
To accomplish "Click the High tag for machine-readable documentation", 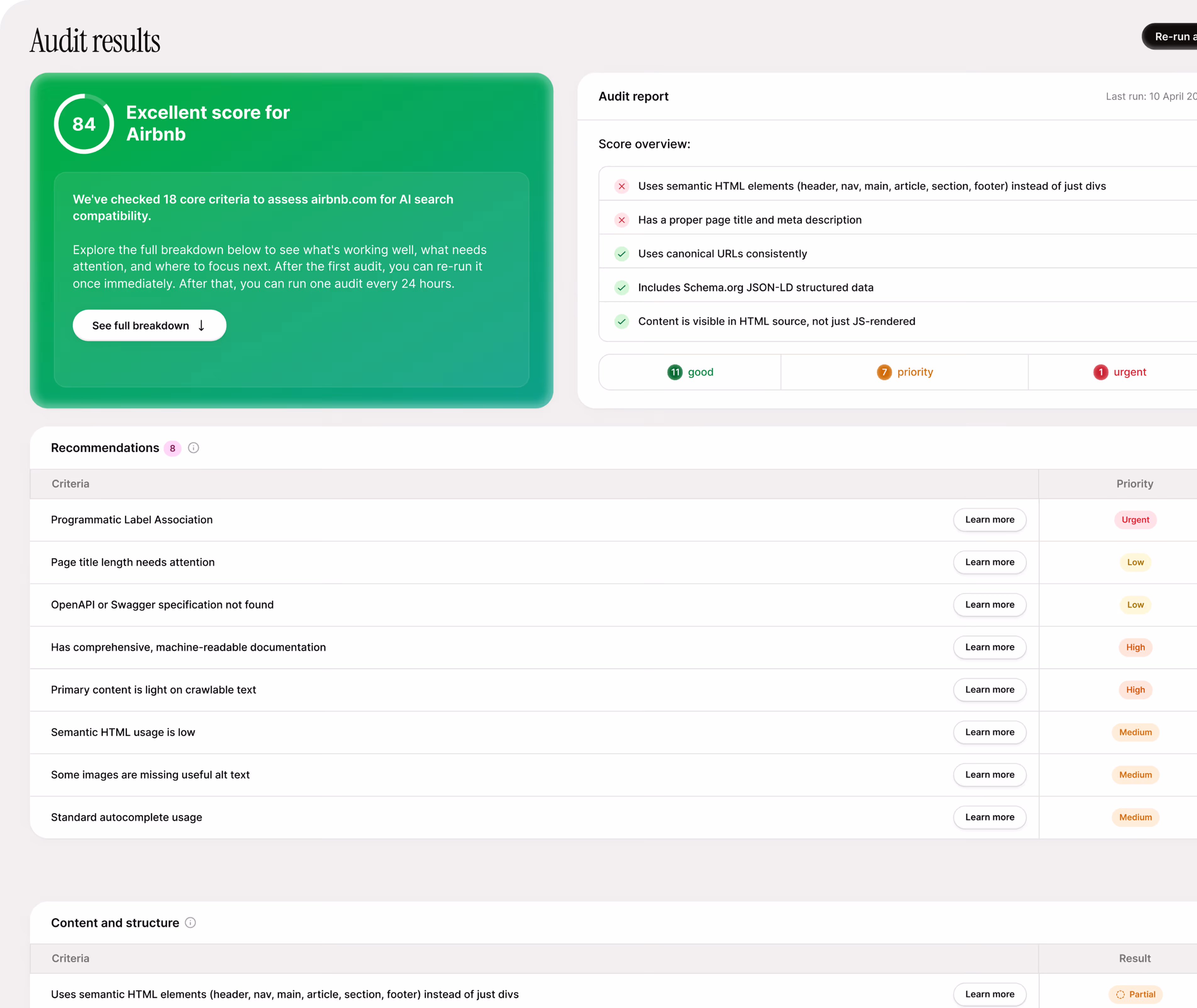I will [1135, 647].
